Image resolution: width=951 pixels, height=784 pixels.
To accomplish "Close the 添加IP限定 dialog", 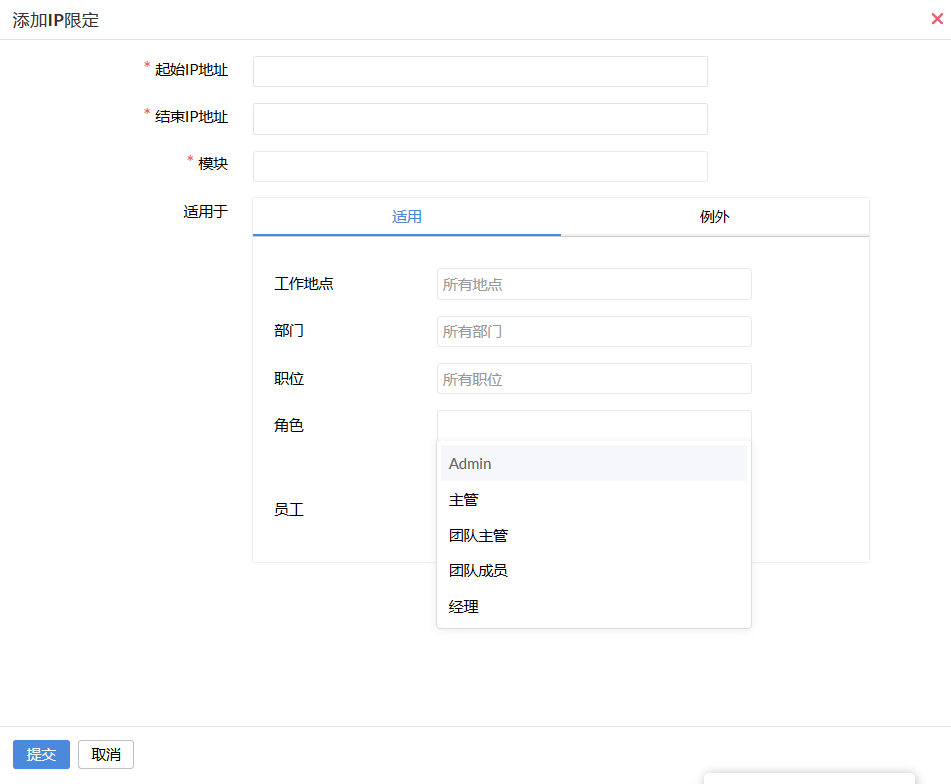I will click(x=936, y=18).
